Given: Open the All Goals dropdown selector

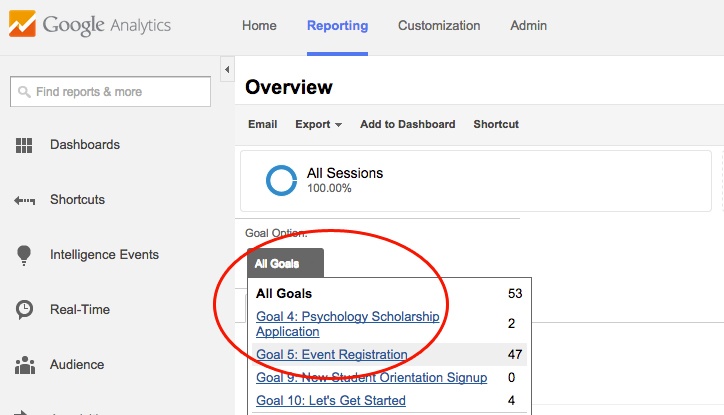Looking at the screenshot, I should pos(285,264).
